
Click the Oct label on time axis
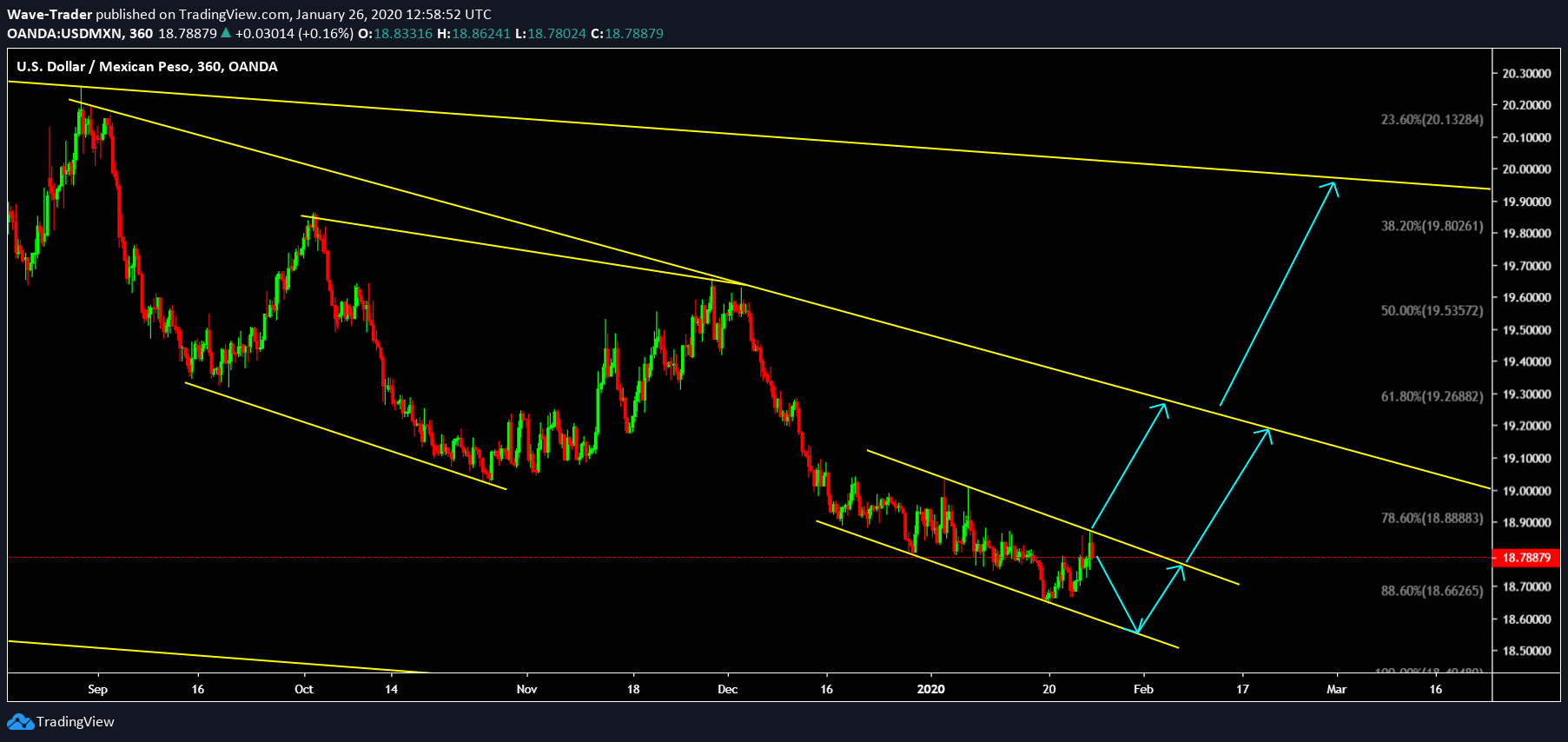[x=304, y=690]
